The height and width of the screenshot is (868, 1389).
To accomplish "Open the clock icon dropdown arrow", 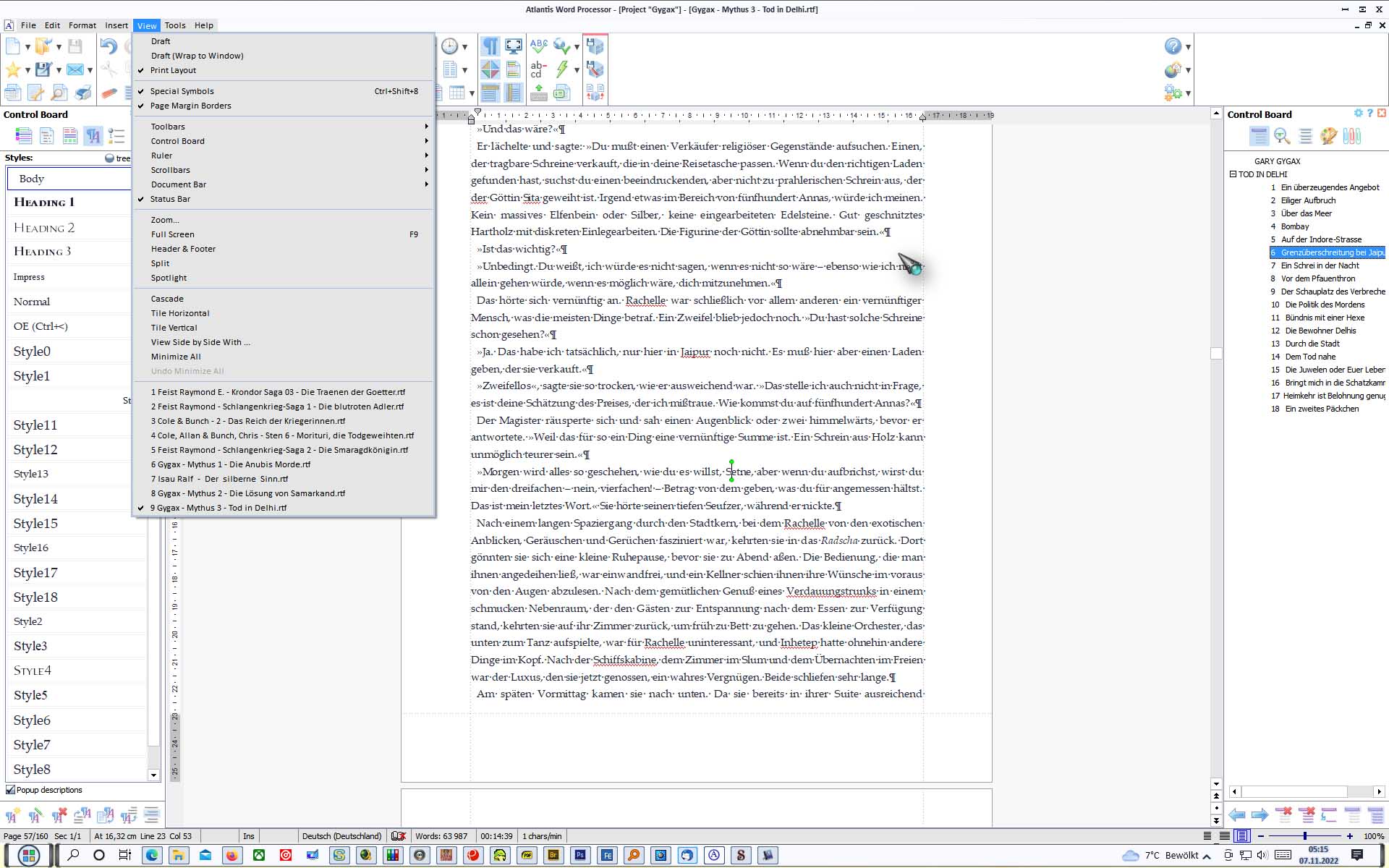I will click(464, 47).
